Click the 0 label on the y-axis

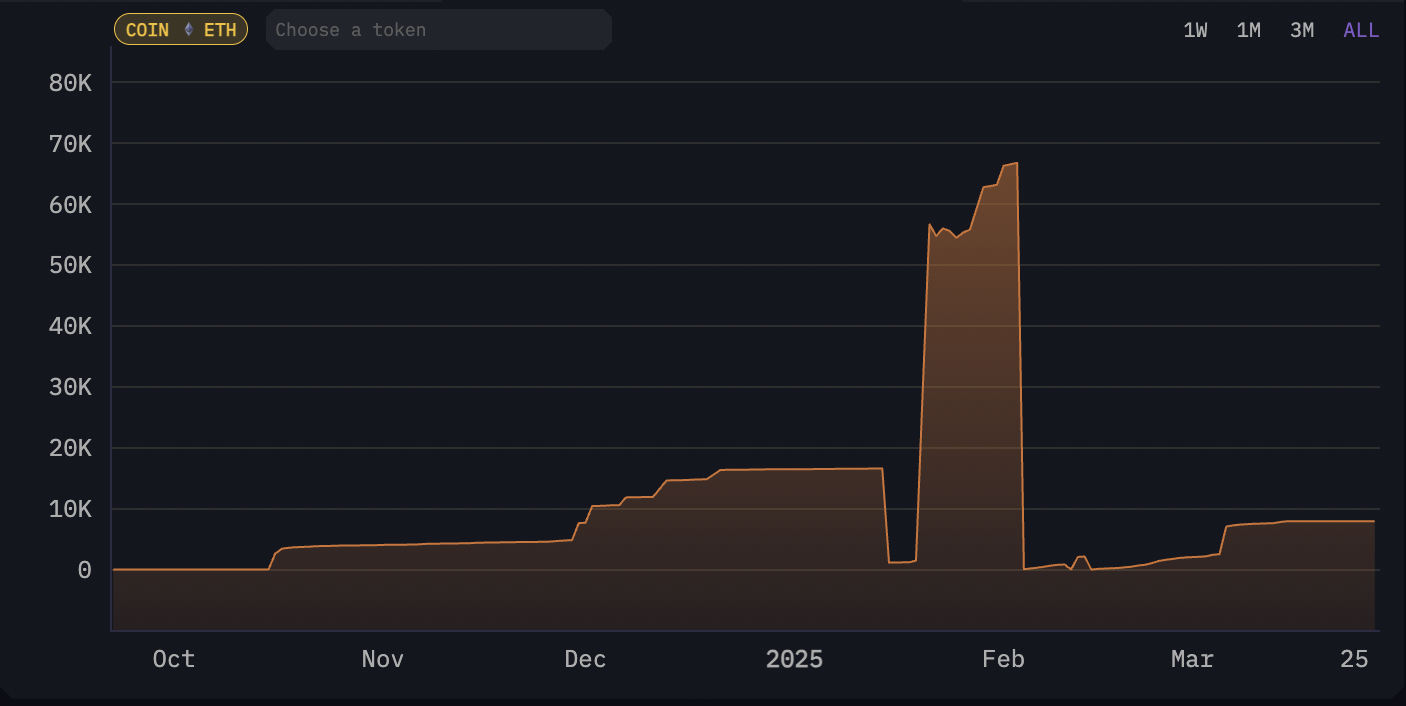coord(84,570)
